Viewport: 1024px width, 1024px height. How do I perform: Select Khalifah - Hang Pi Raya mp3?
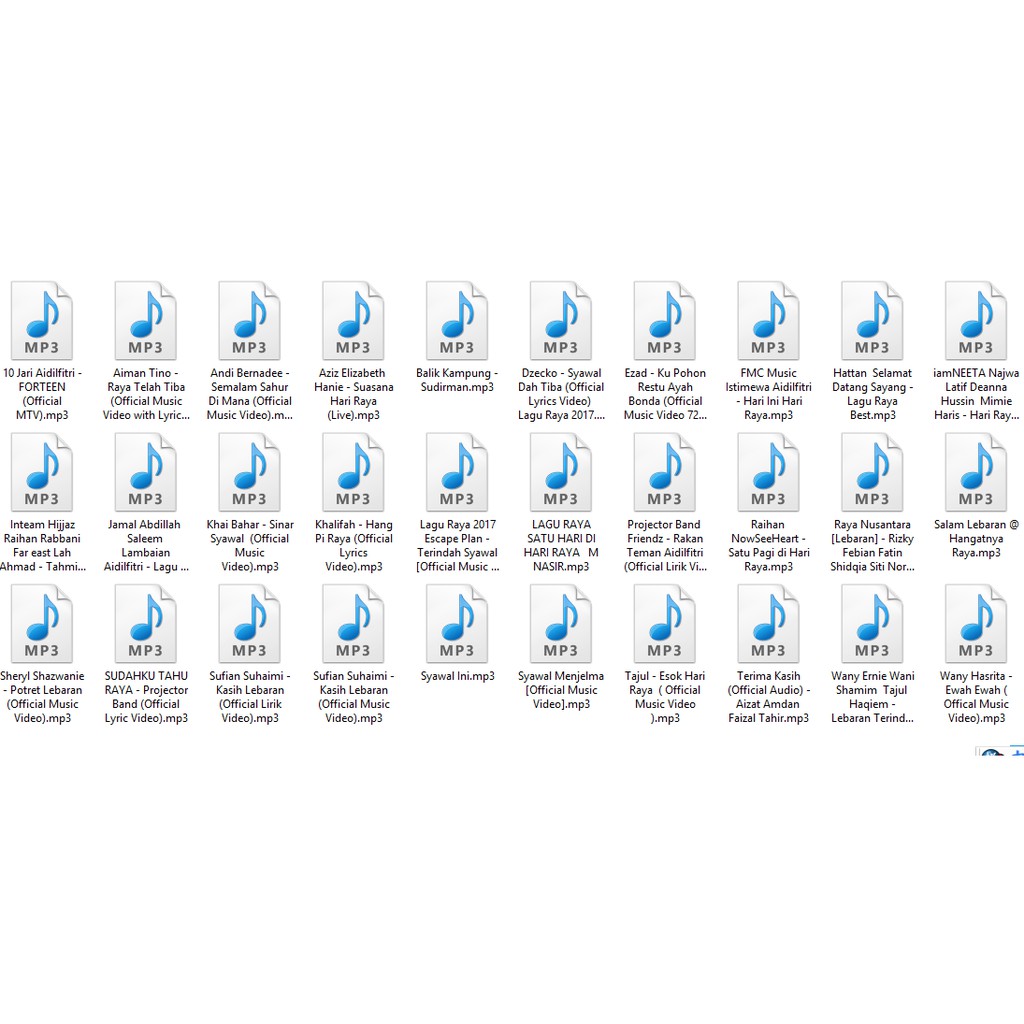point(353,473)
